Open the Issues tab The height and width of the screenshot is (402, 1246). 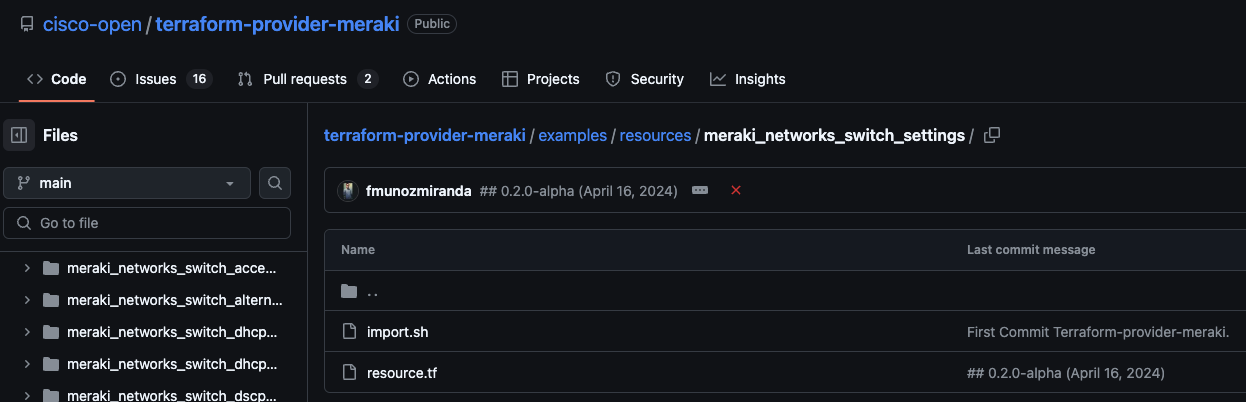click(x=160, y=79)
